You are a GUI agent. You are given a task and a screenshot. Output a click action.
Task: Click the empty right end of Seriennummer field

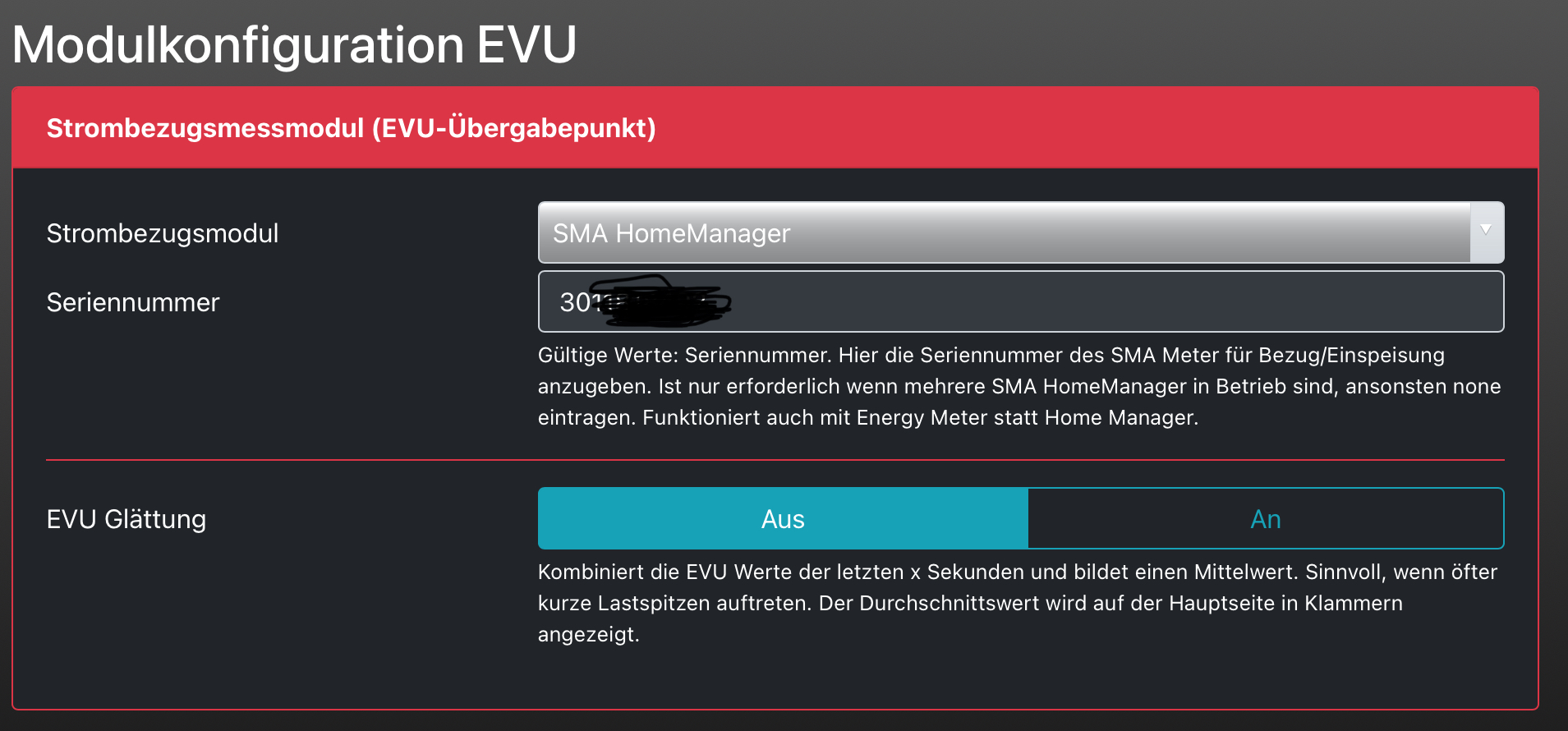click(x=1396, y=302)
